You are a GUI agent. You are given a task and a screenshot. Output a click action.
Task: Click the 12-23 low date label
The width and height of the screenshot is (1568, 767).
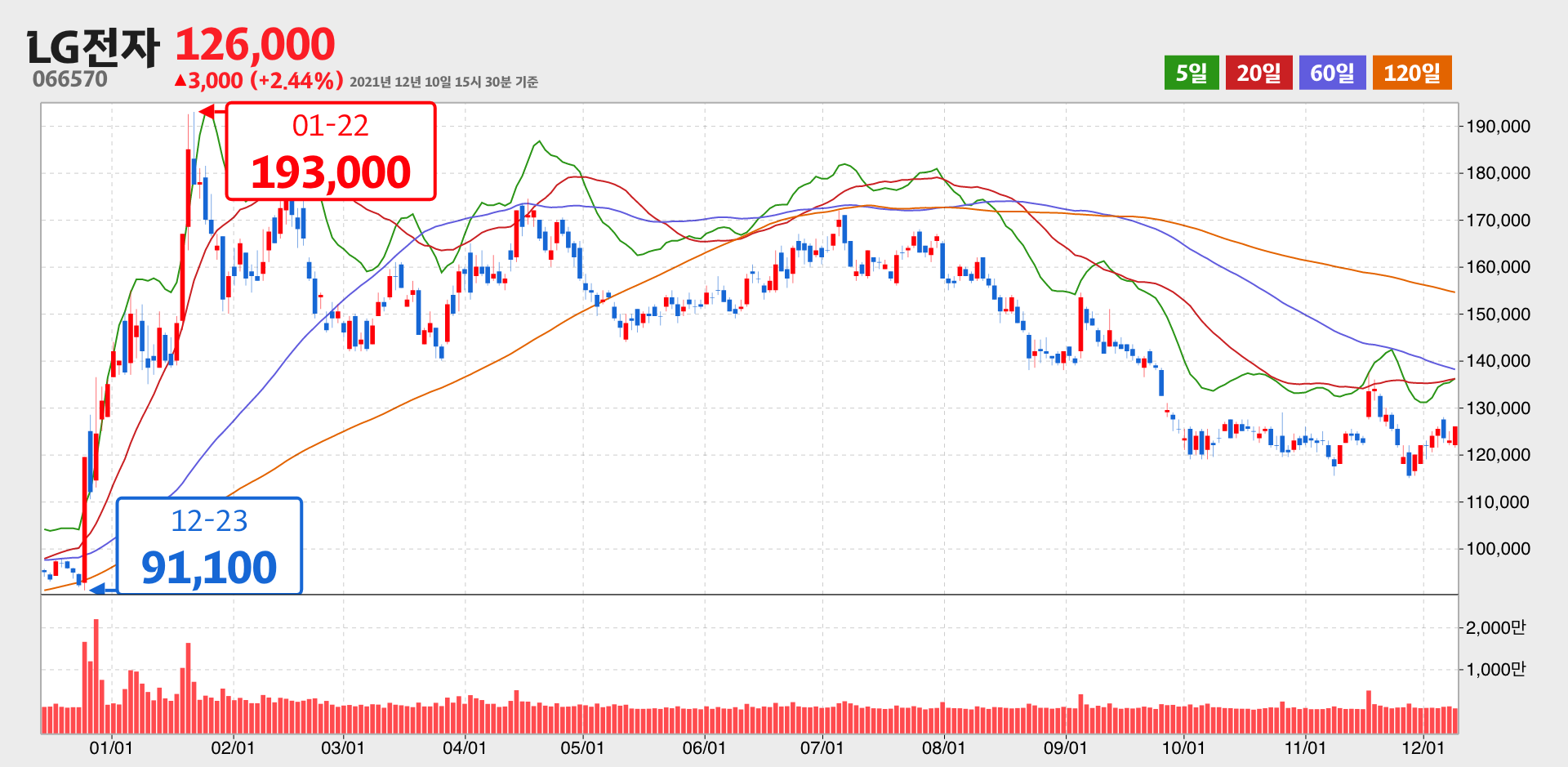[209, 520]
